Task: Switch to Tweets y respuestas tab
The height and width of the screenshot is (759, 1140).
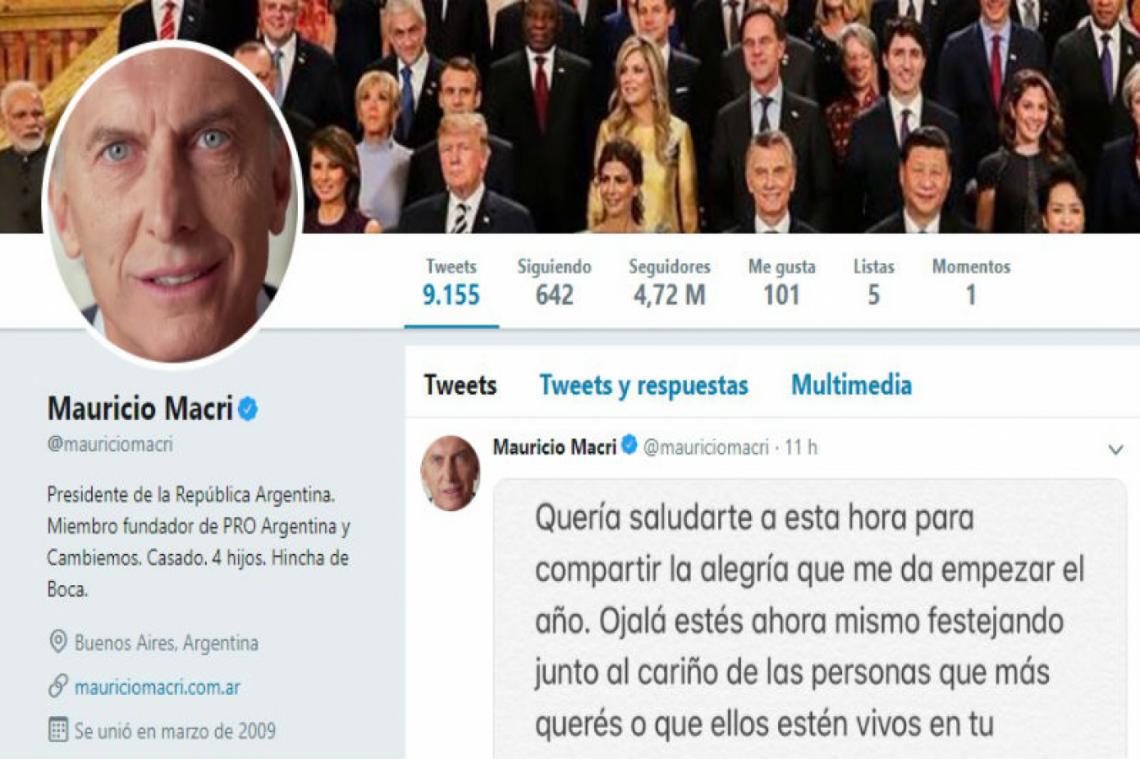Action: click(x=643, y=385)
